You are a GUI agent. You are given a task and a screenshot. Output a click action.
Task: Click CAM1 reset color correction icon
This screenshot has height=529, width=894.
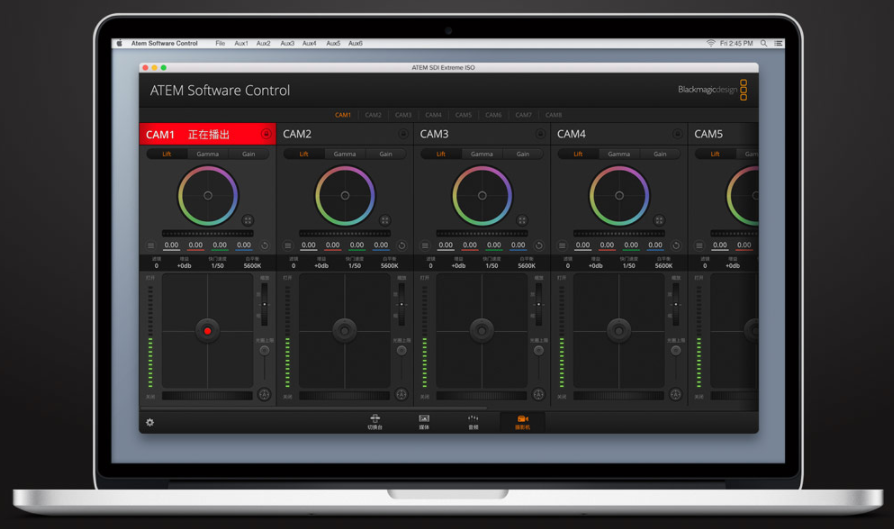pyautogui.click(x=265, y=246)
